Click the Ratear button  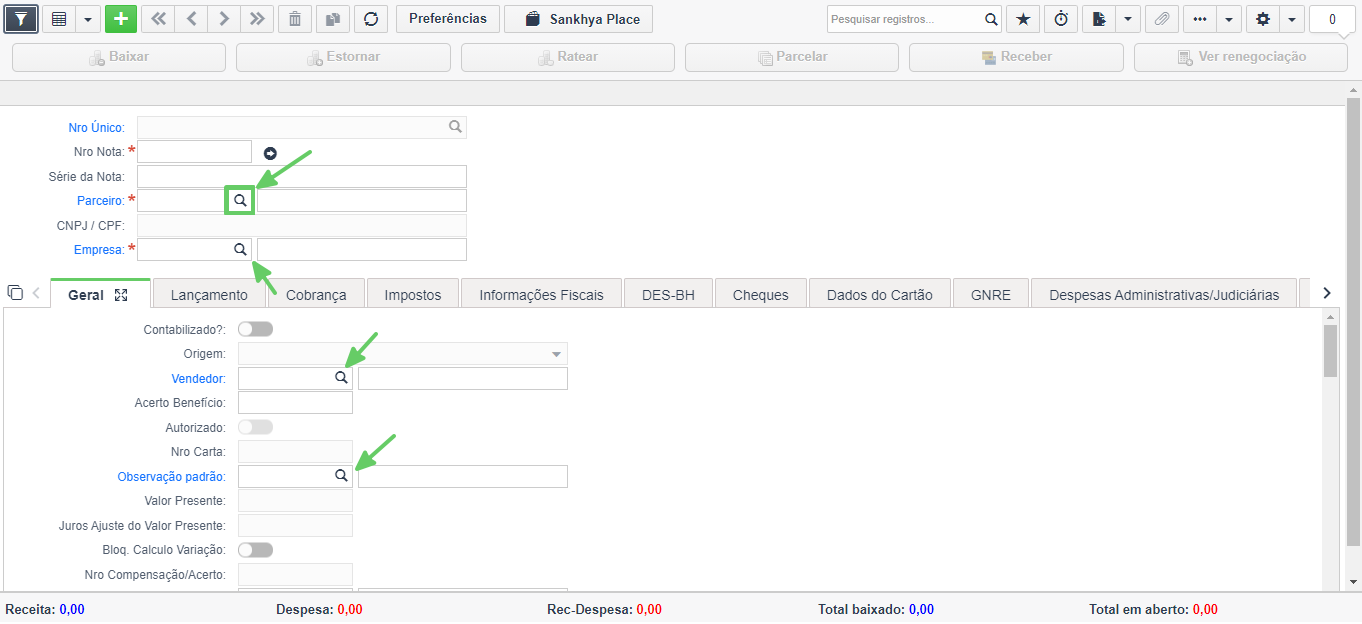click(568, 57)
